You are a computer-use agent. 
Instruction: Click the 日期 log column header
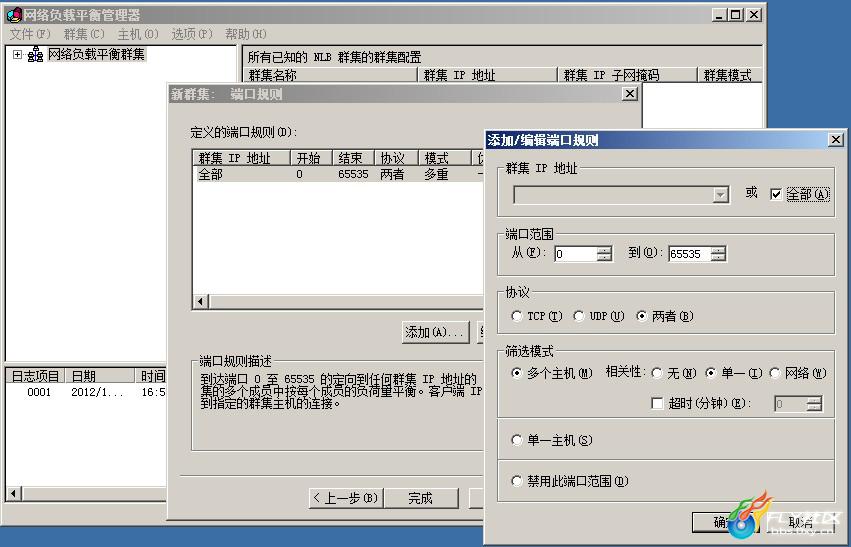100,376
